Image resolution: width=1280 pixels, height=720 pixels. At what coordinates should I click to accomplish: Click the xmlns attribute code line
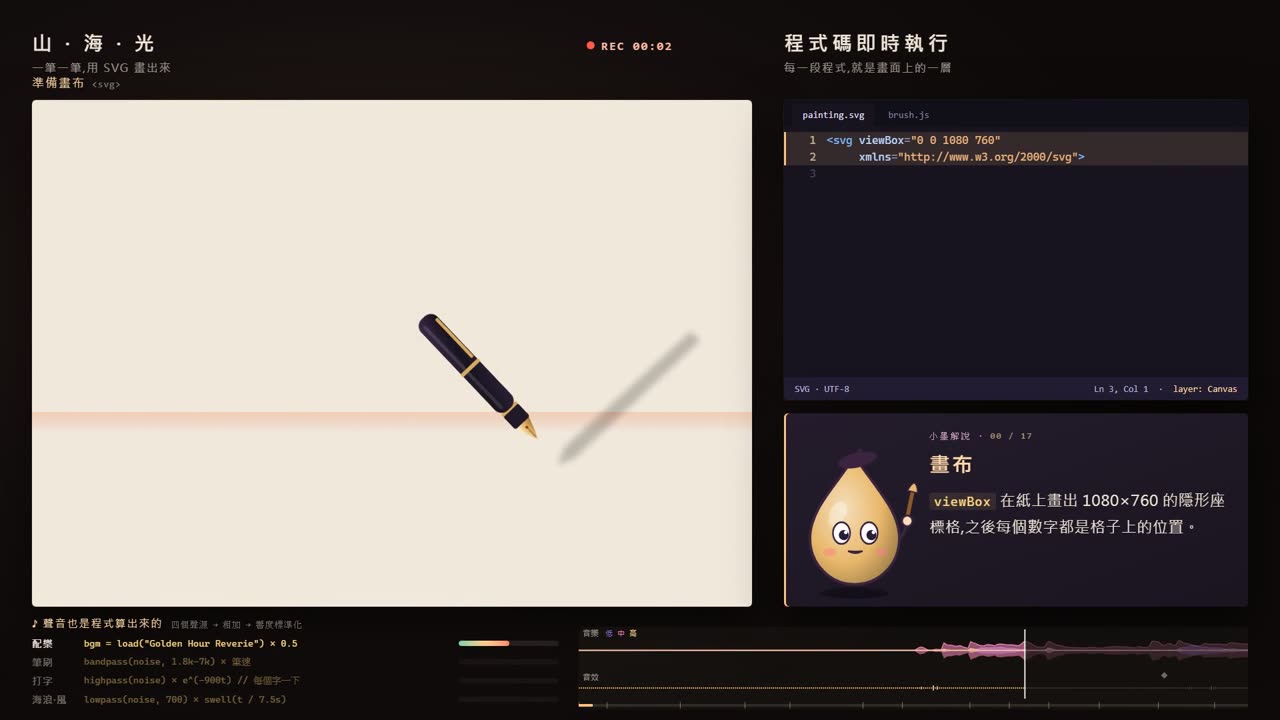point(971,157)
